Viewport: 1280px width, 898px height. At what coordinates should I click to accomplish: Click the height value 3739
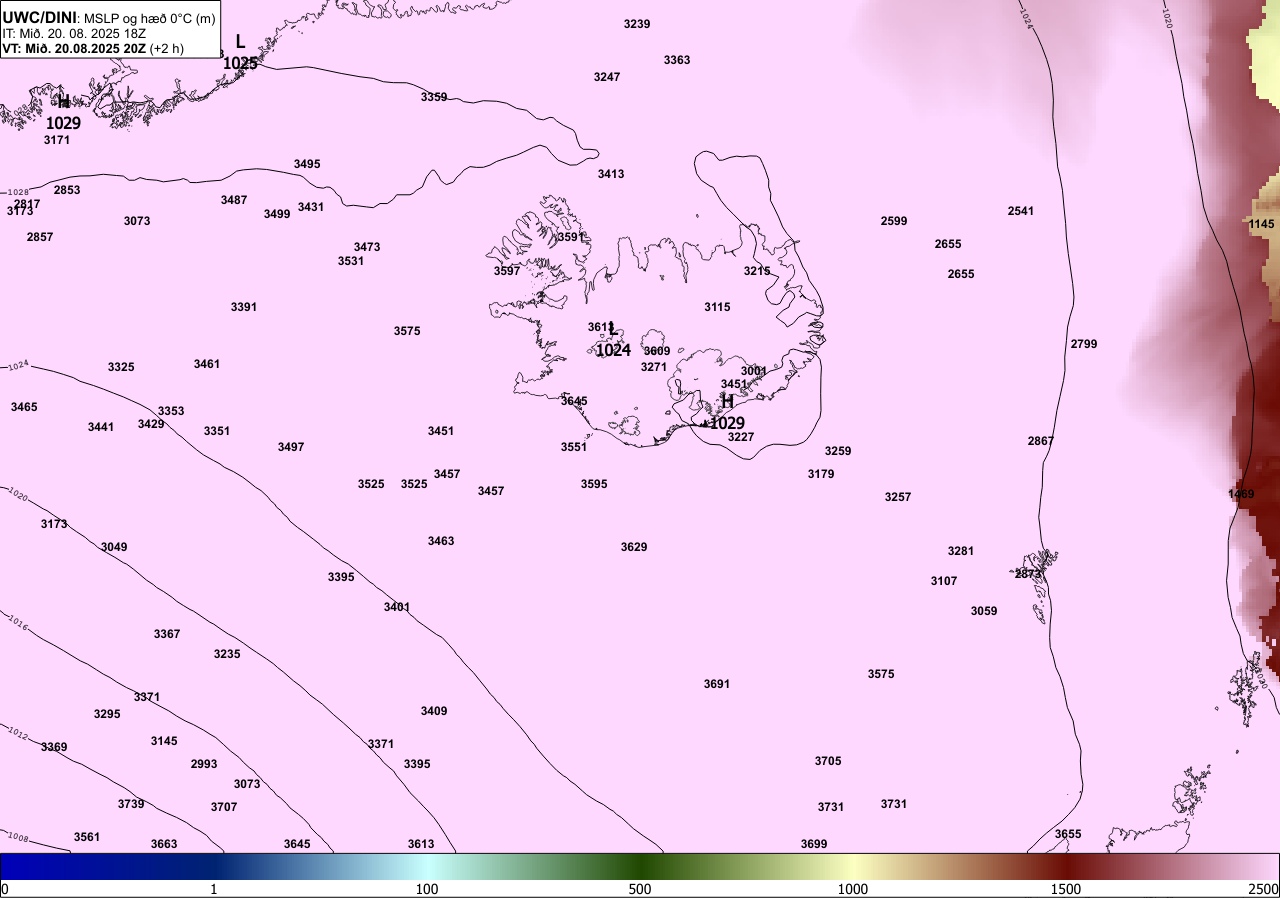131,804
